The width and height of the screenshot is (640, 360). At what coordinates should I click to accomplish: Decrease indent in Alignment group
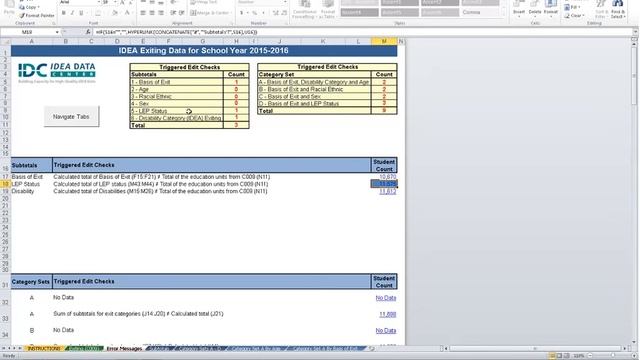173,13
